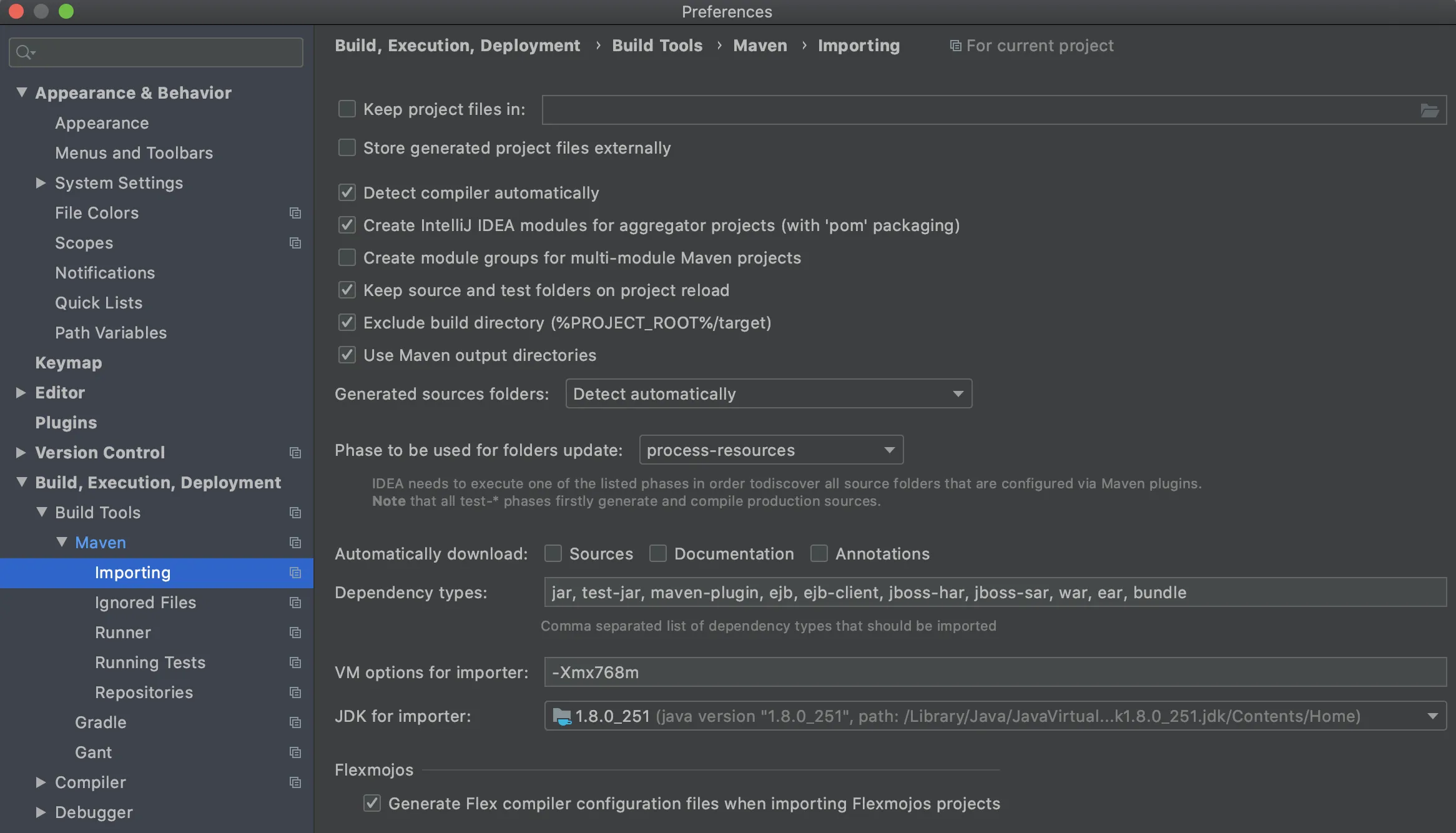Open the Runner settings page
Viewport: 1456px width, 833px height.
[123, 633]
